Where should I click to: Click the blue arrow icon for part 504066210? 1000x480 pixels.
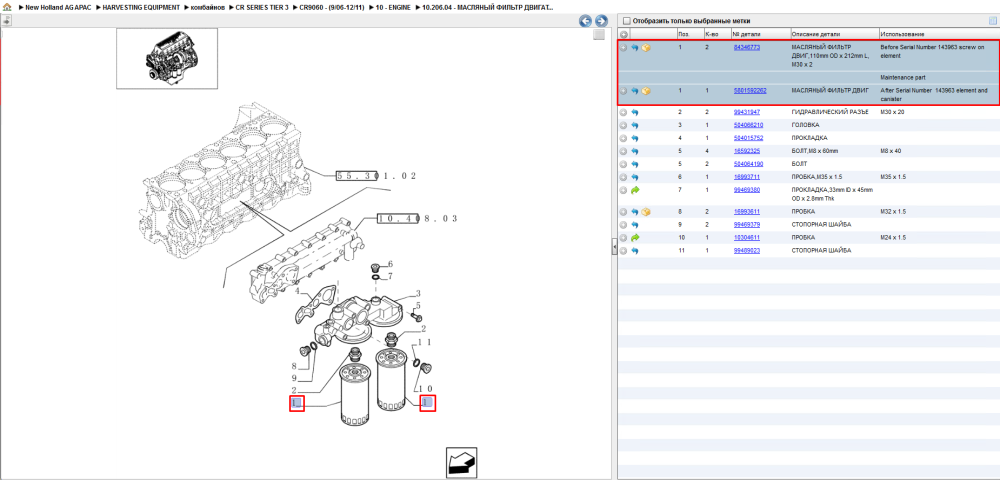(635, 126)
